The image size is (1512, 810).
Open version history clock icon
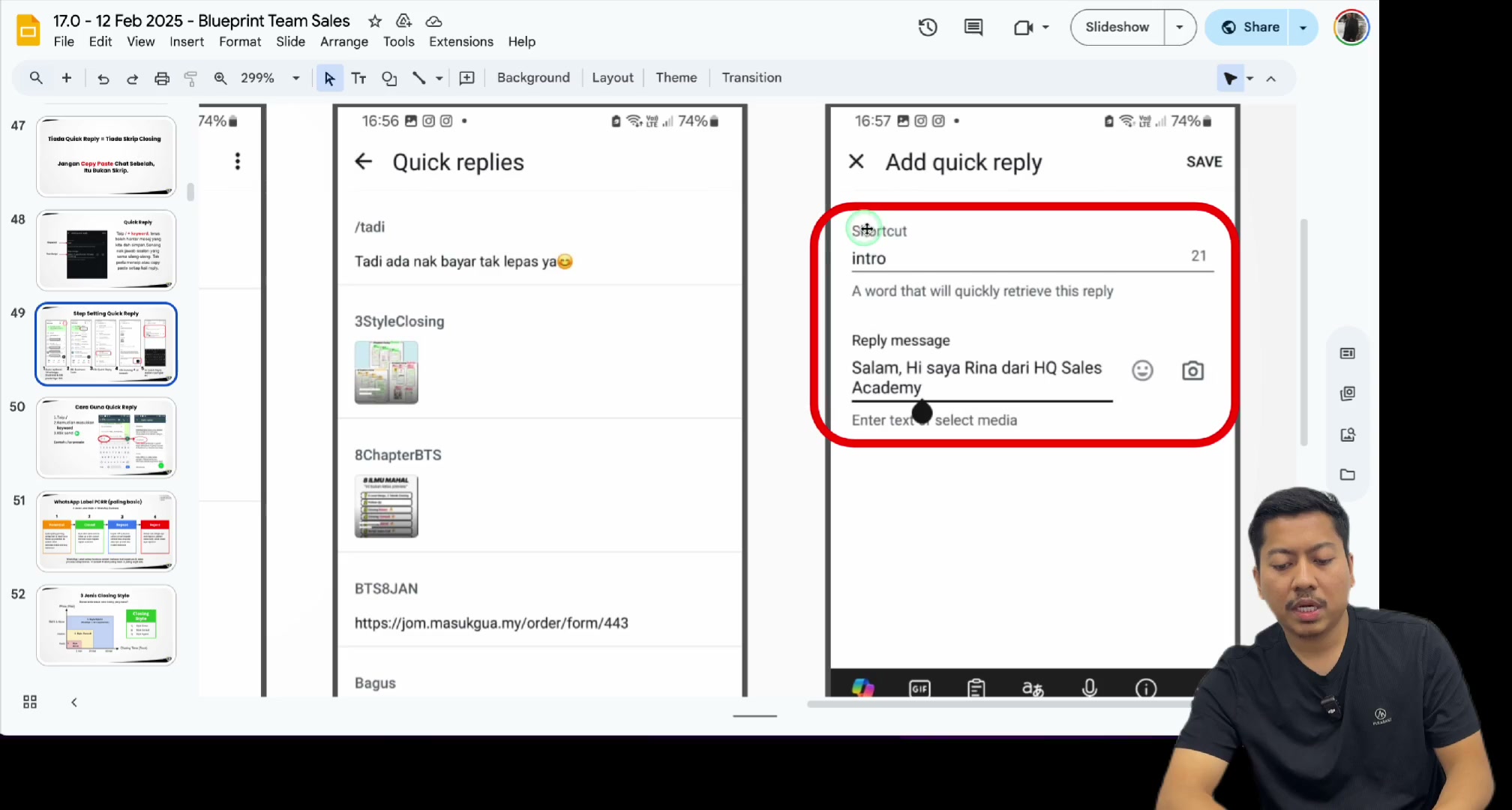[928, 27]
